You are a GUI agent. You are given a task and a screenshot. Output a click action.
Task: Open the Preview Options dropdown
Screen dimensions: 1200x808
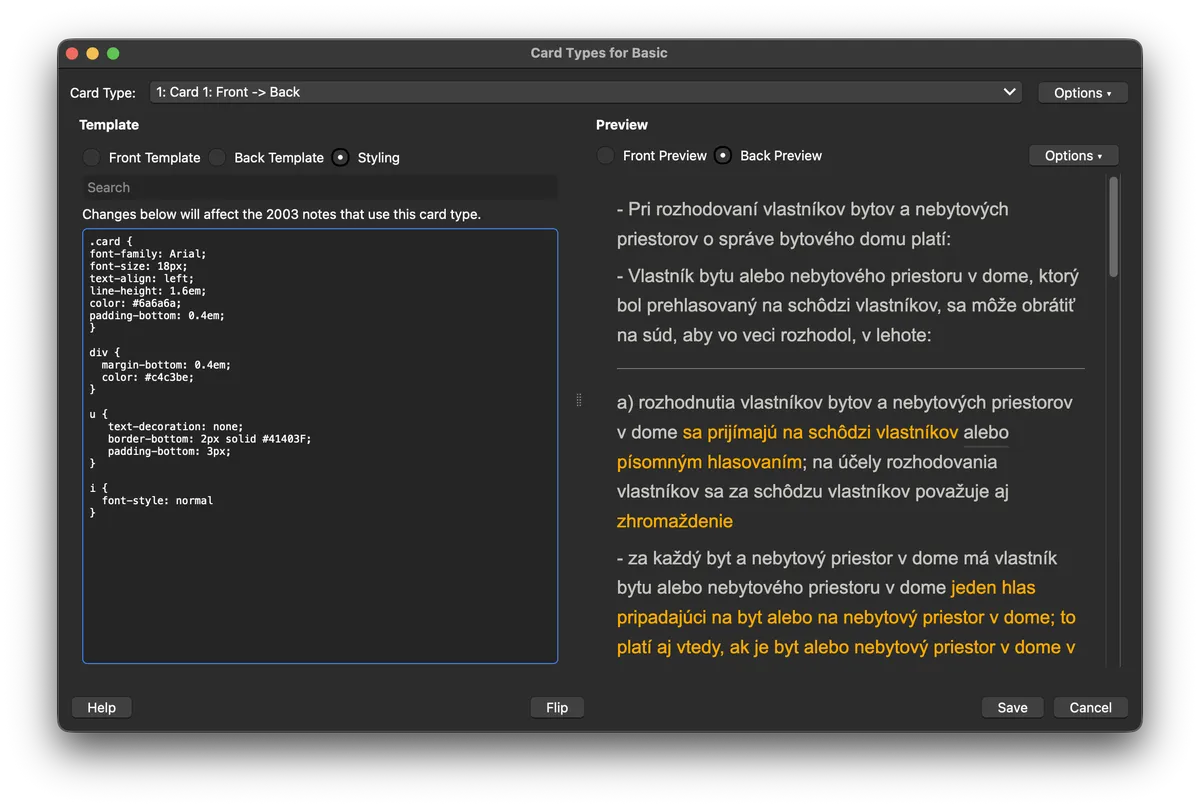point(1073,156)
